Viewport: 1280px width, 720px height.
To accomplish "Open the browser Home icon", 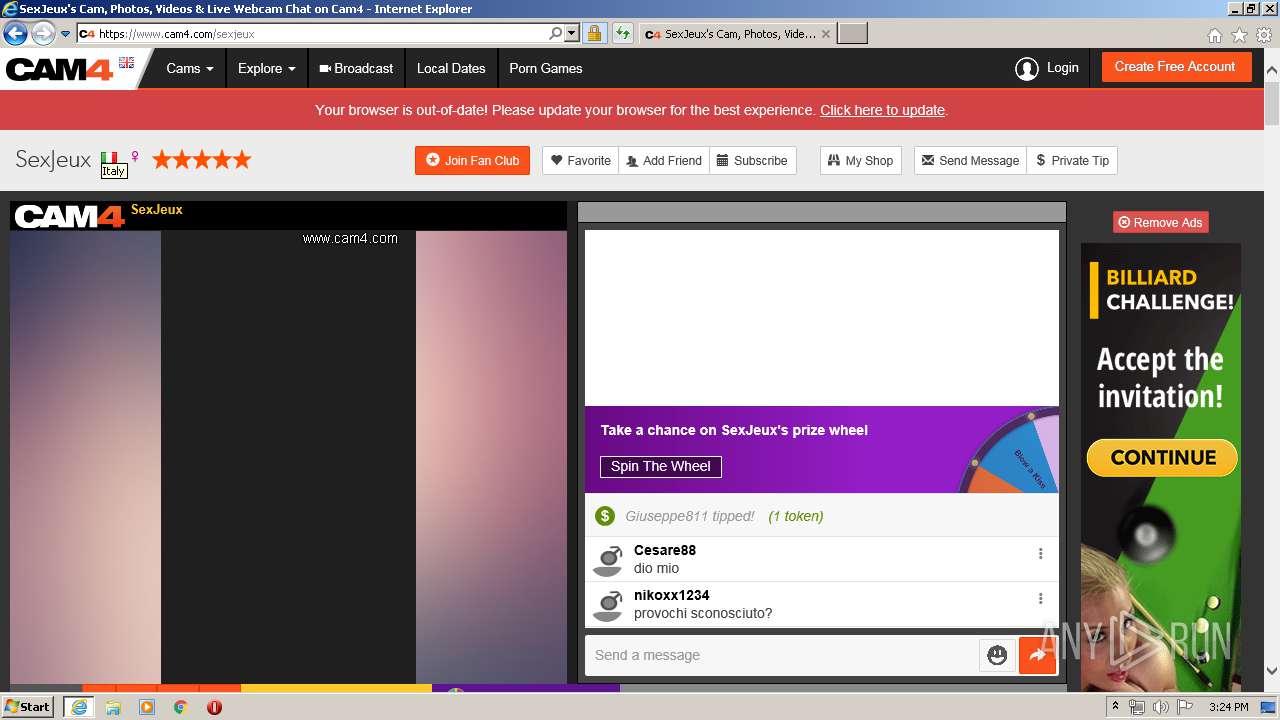I will click(1214, 35).
